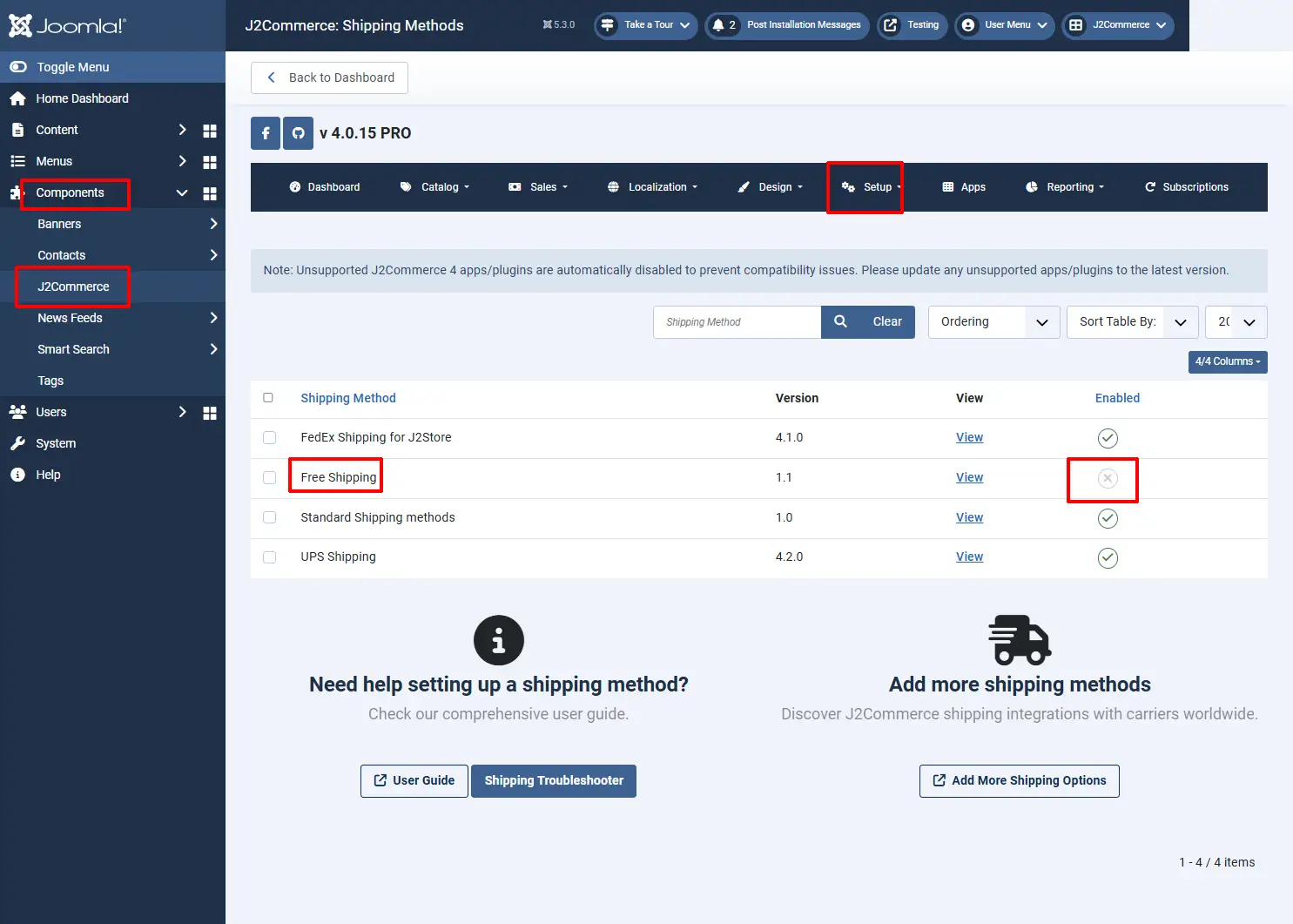Click notification bell in Post Installation Messages

coord(718,25)
